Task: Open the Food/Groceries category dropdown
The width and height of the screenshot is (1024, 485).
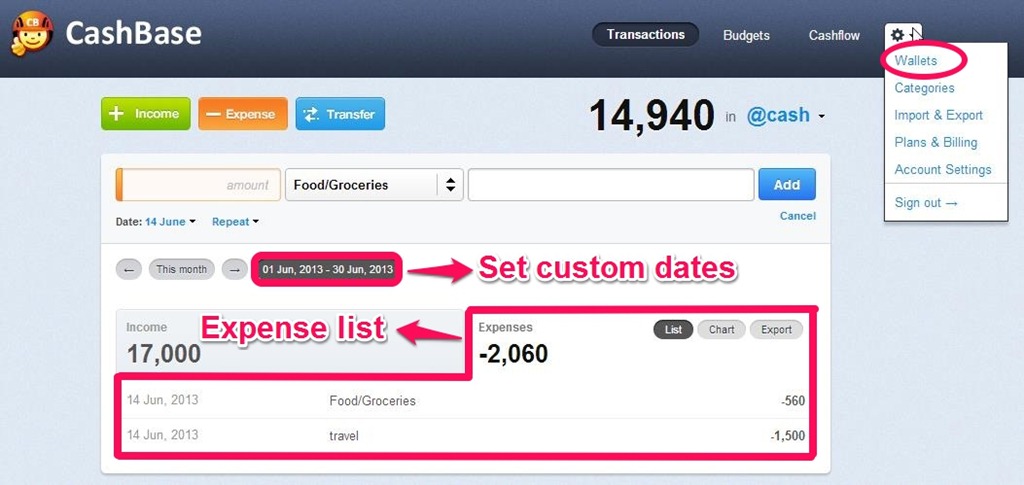Action: [x=372, y=185]
